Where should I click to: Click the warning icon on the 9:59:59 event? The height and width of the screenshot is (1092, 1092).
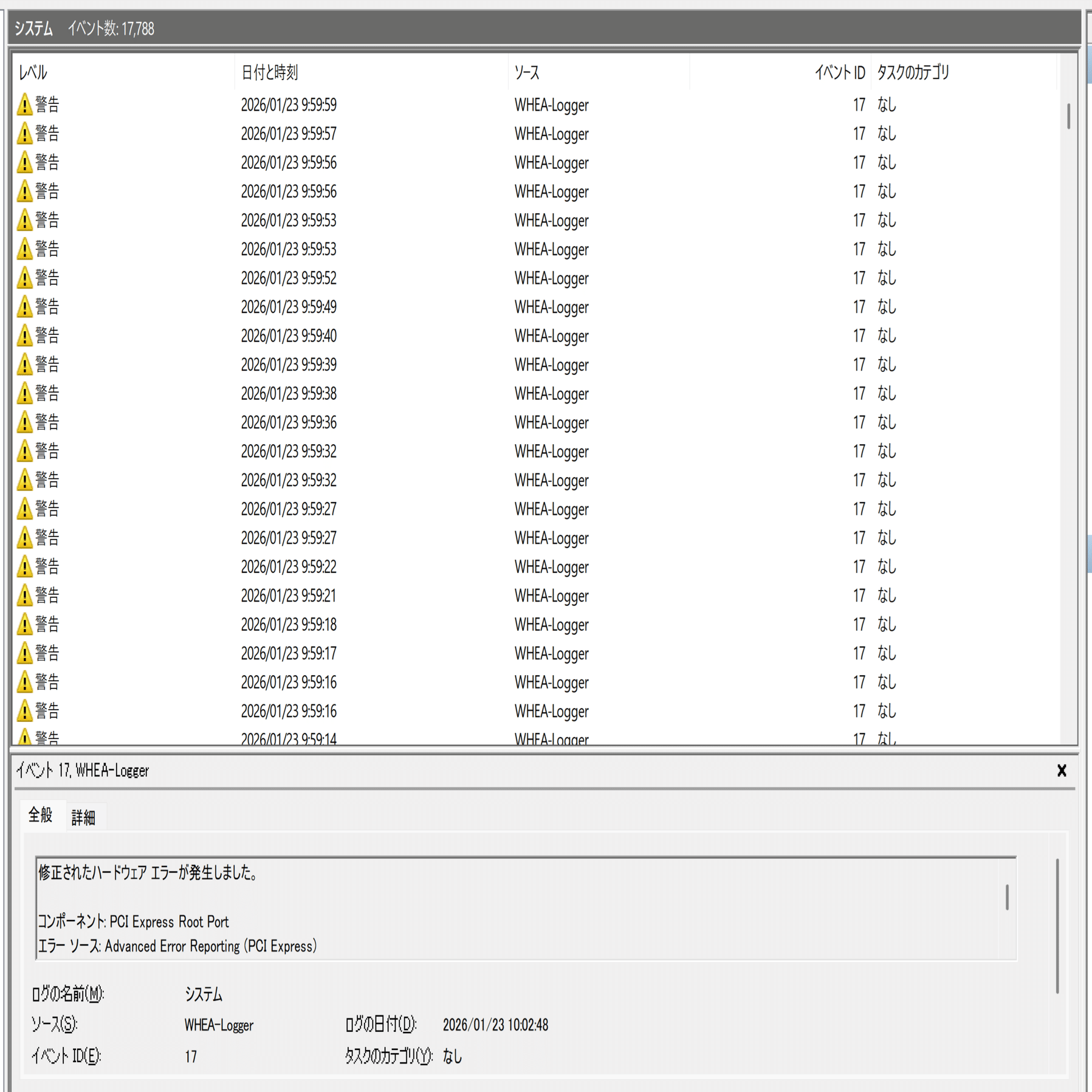coord(24,105)
